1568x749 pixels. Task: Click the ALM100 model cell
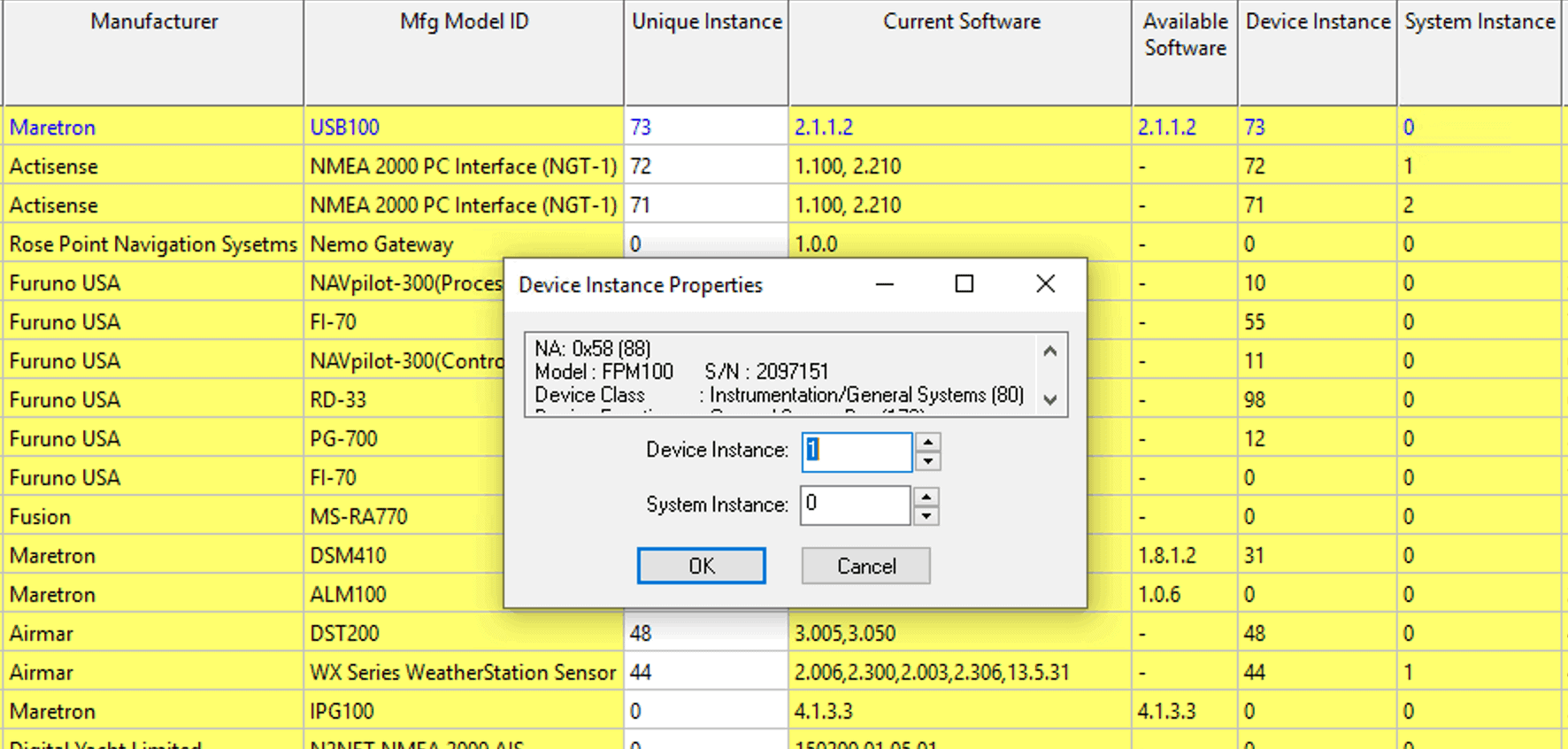[404, 594]
